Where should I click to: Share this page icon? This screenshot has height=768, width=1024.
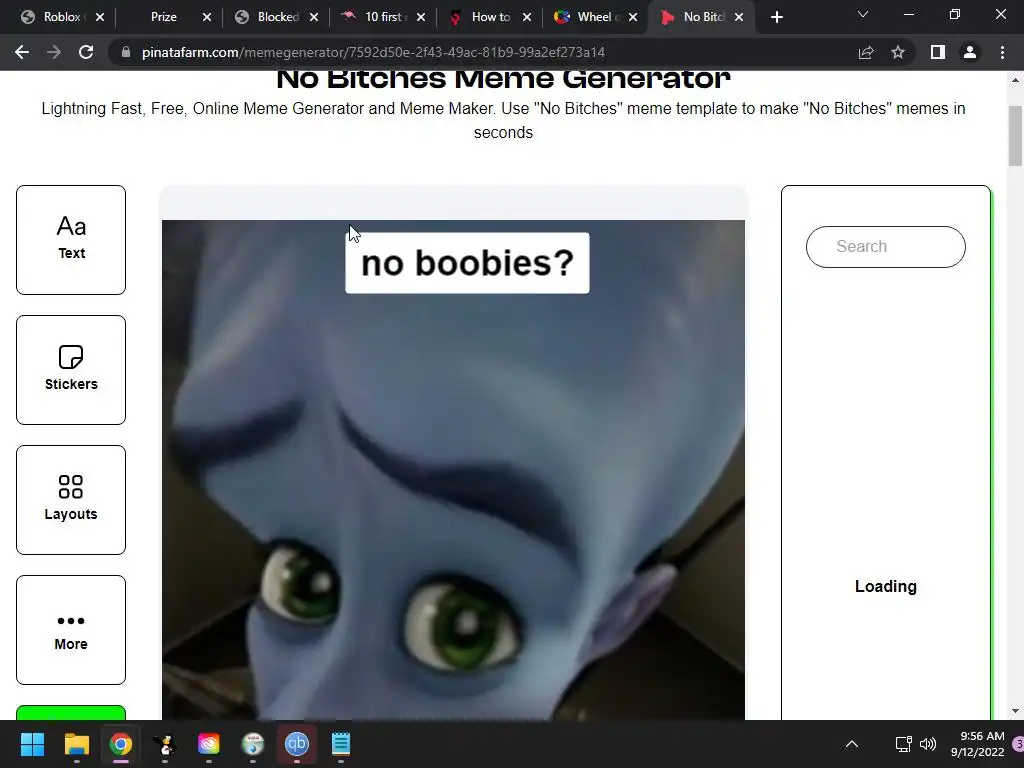866,52
